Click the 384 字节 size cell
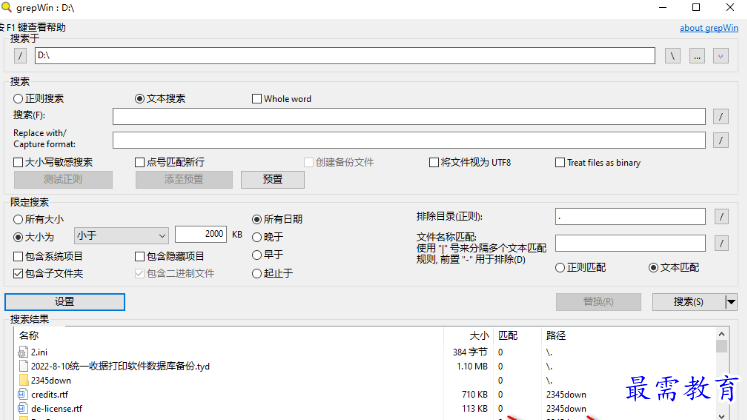Screen dimensions: 747x420 [470, 352]
